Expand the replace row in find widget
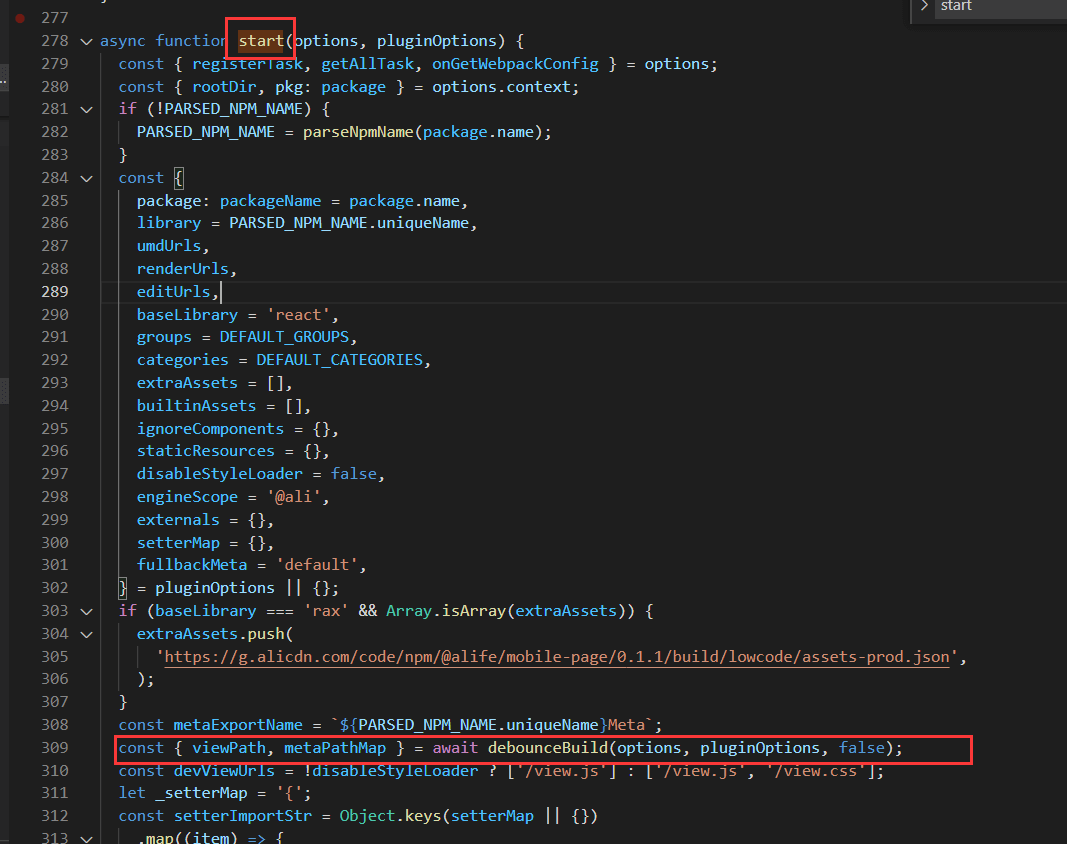The image size is (1067, 844). tap(924, 7)
